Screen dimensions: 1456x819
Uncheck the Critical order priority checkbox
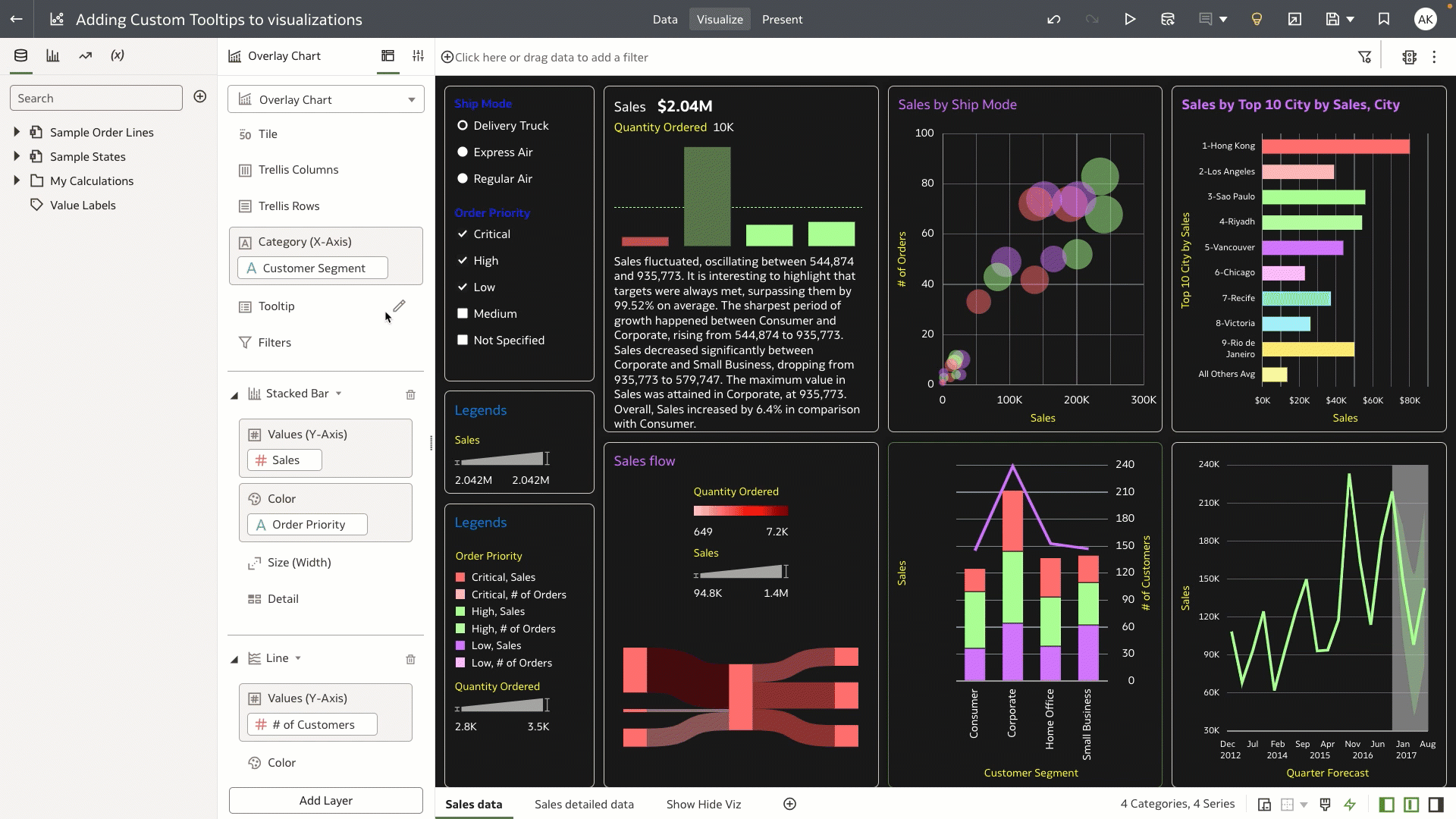tap(463, 234)
